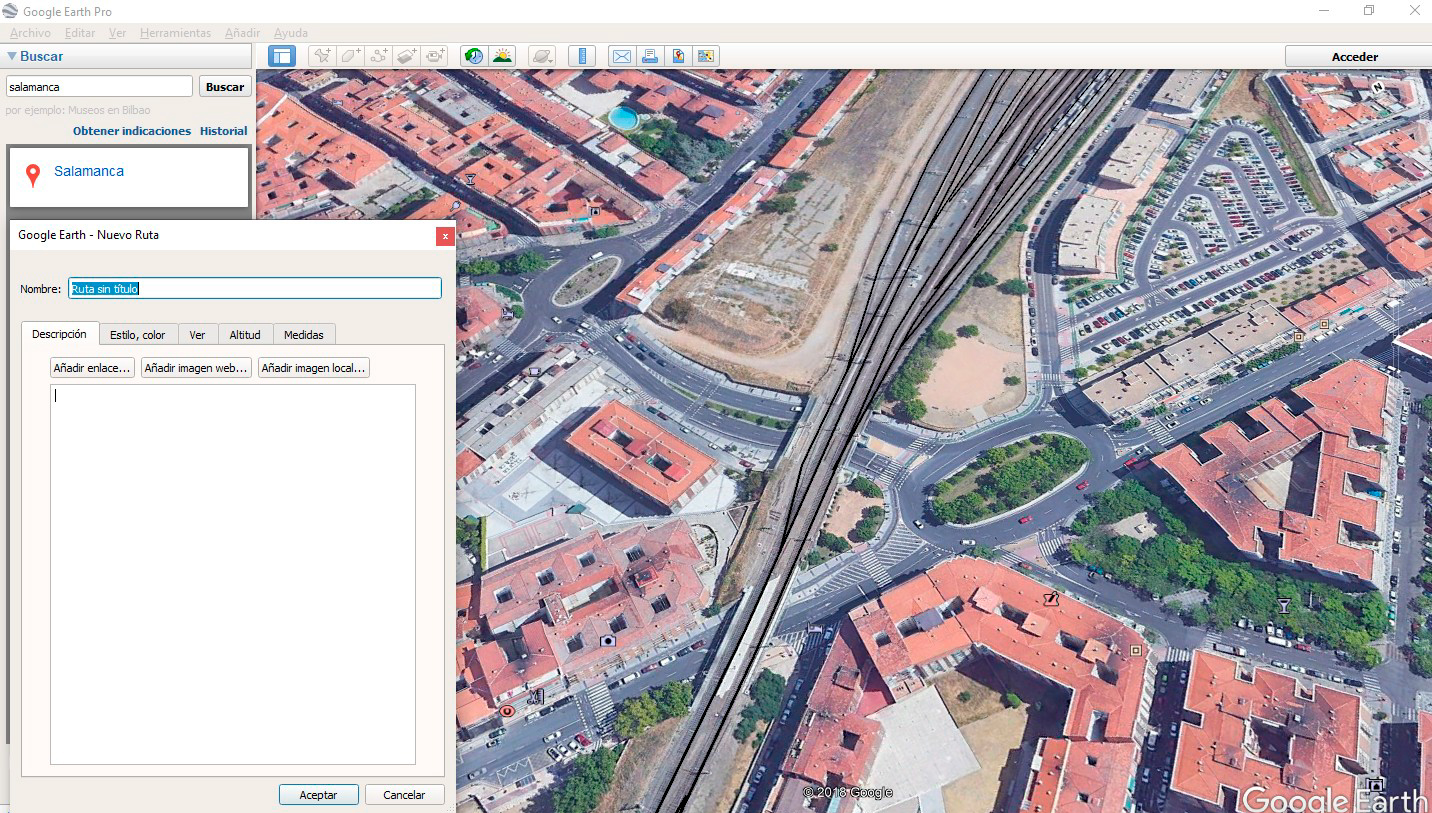The height and width of the screenshot is (813, 1432).
Task: Click the Aceptar button
Action: pyautogui.click(x=318, y=795)
